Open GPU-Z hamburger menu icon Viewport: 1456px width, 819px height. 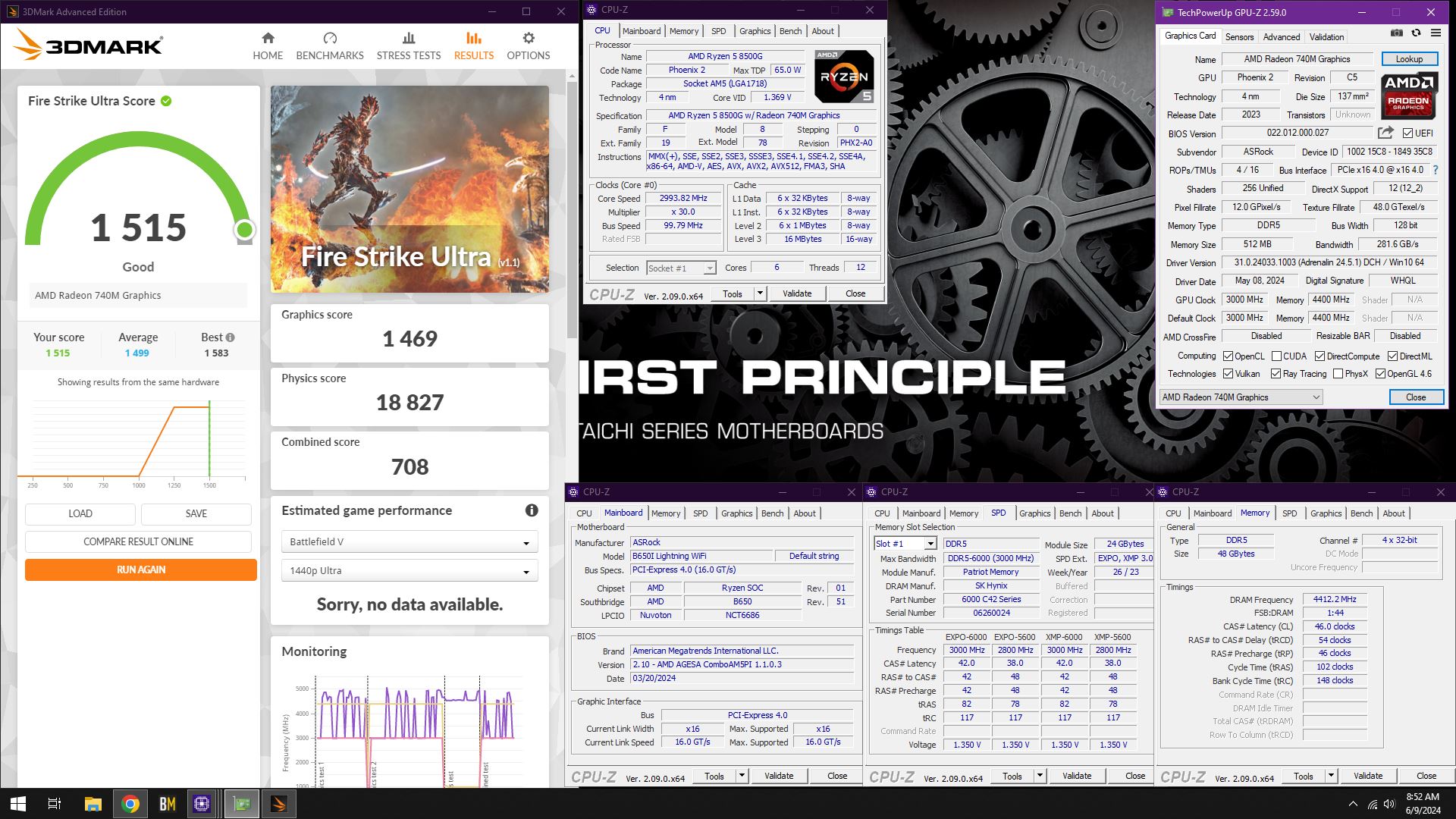coord(1436,33)
